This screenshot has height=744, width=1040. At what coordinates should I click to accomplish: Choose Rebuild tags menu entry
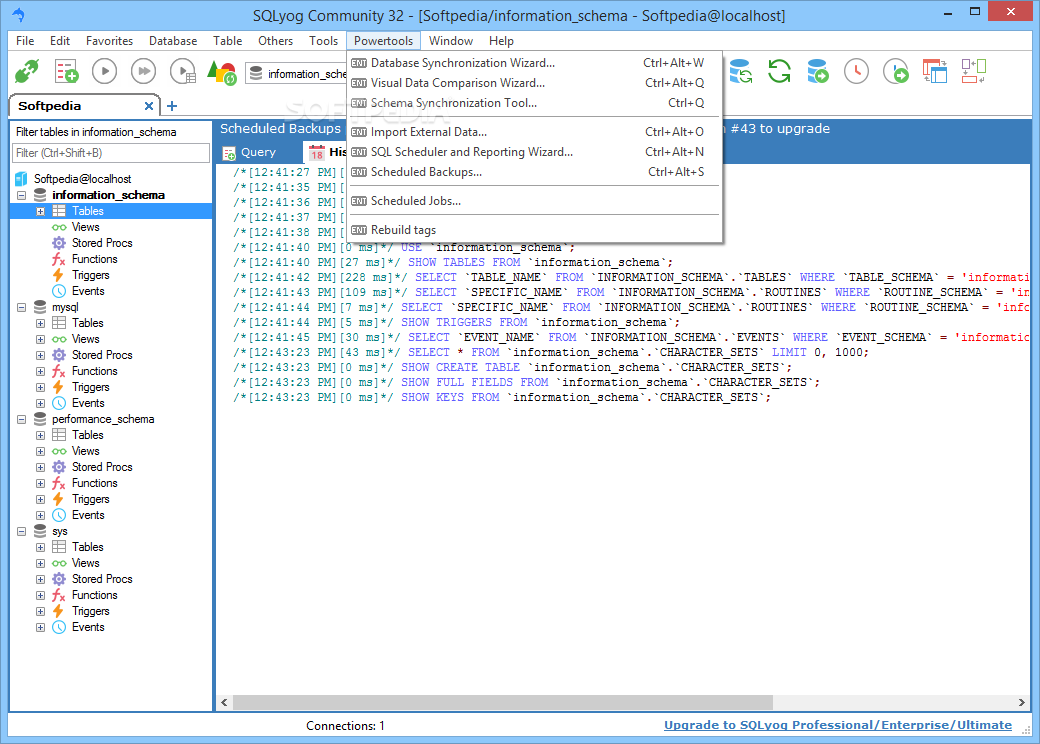pos(534,230)
